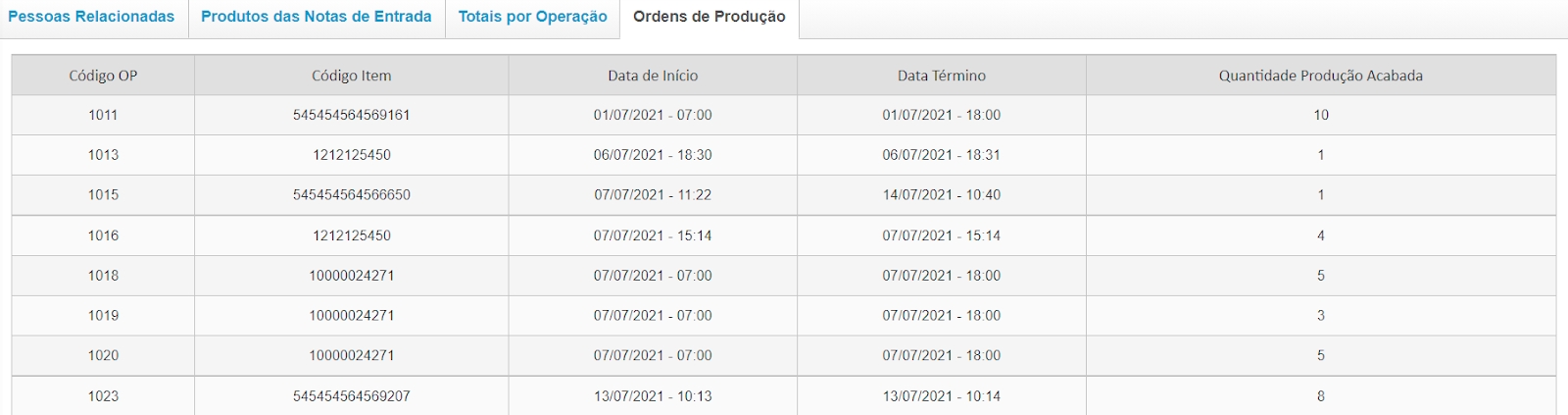
Task: Select OP code 1020 cell
Action: point(103,356)
